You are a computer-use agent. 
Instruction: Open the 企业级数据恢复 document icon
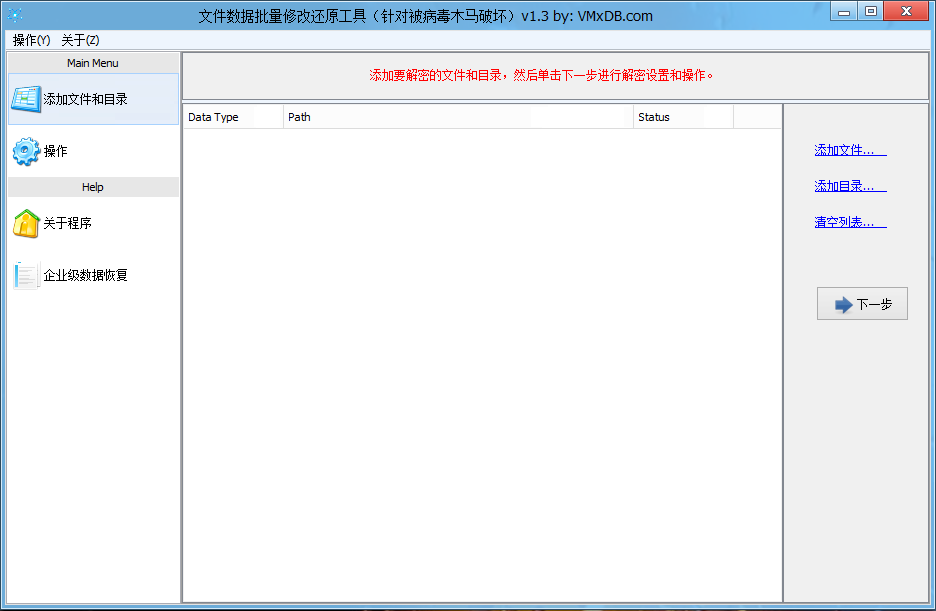[x=26, y=275]
